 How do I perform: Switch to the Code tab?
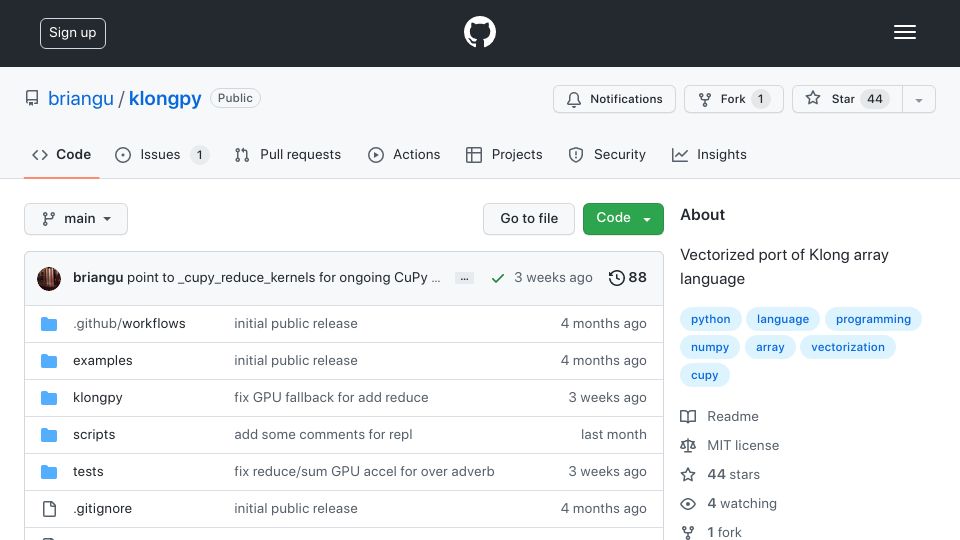click(62, 155)
